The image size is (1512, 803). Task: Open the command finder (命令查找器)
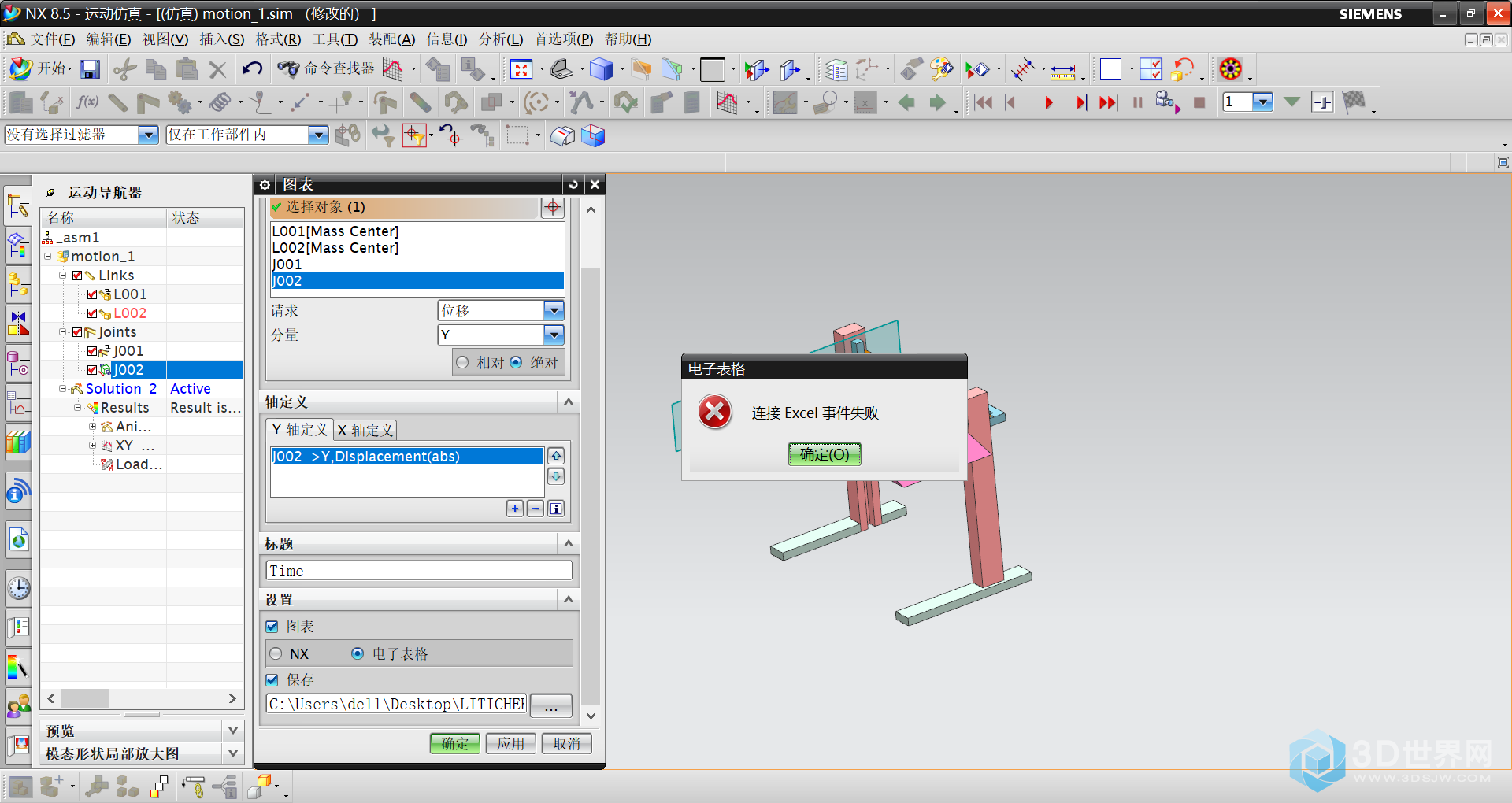click(x=326, y=69)
